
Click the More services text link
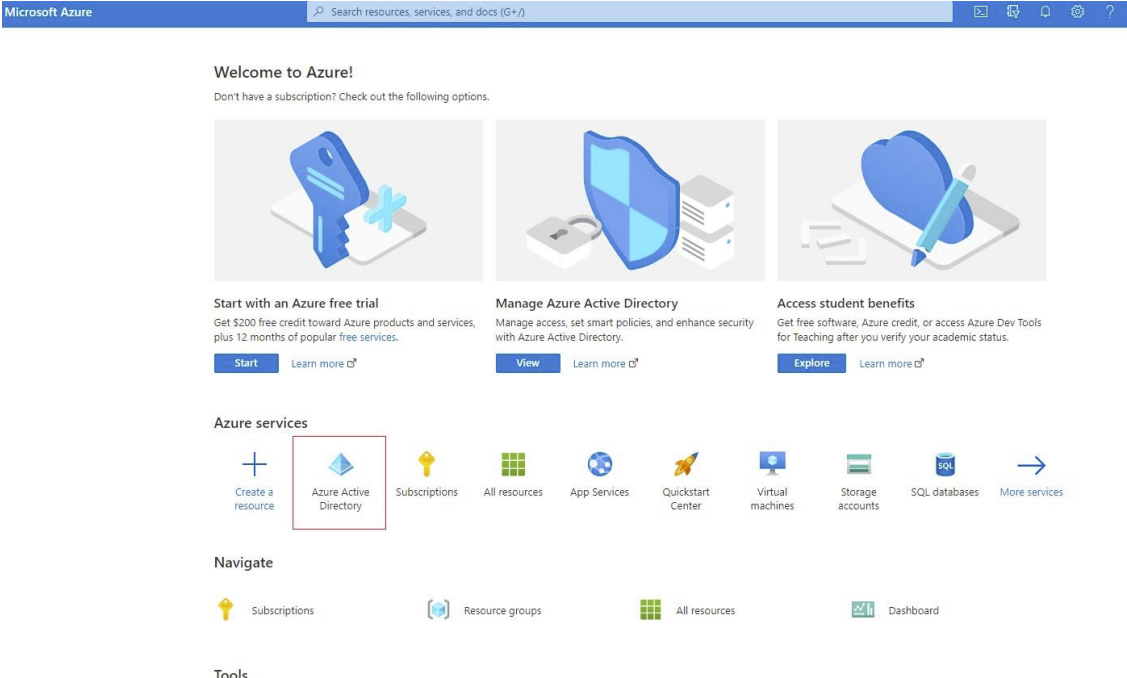point(1031,492)
